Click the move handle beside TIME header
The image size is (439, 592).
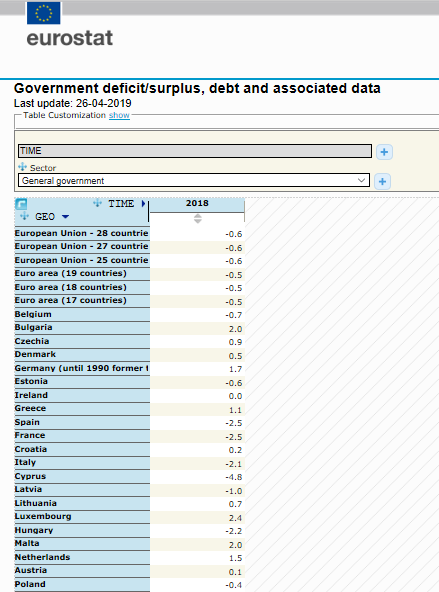click(x=97, y=203)
